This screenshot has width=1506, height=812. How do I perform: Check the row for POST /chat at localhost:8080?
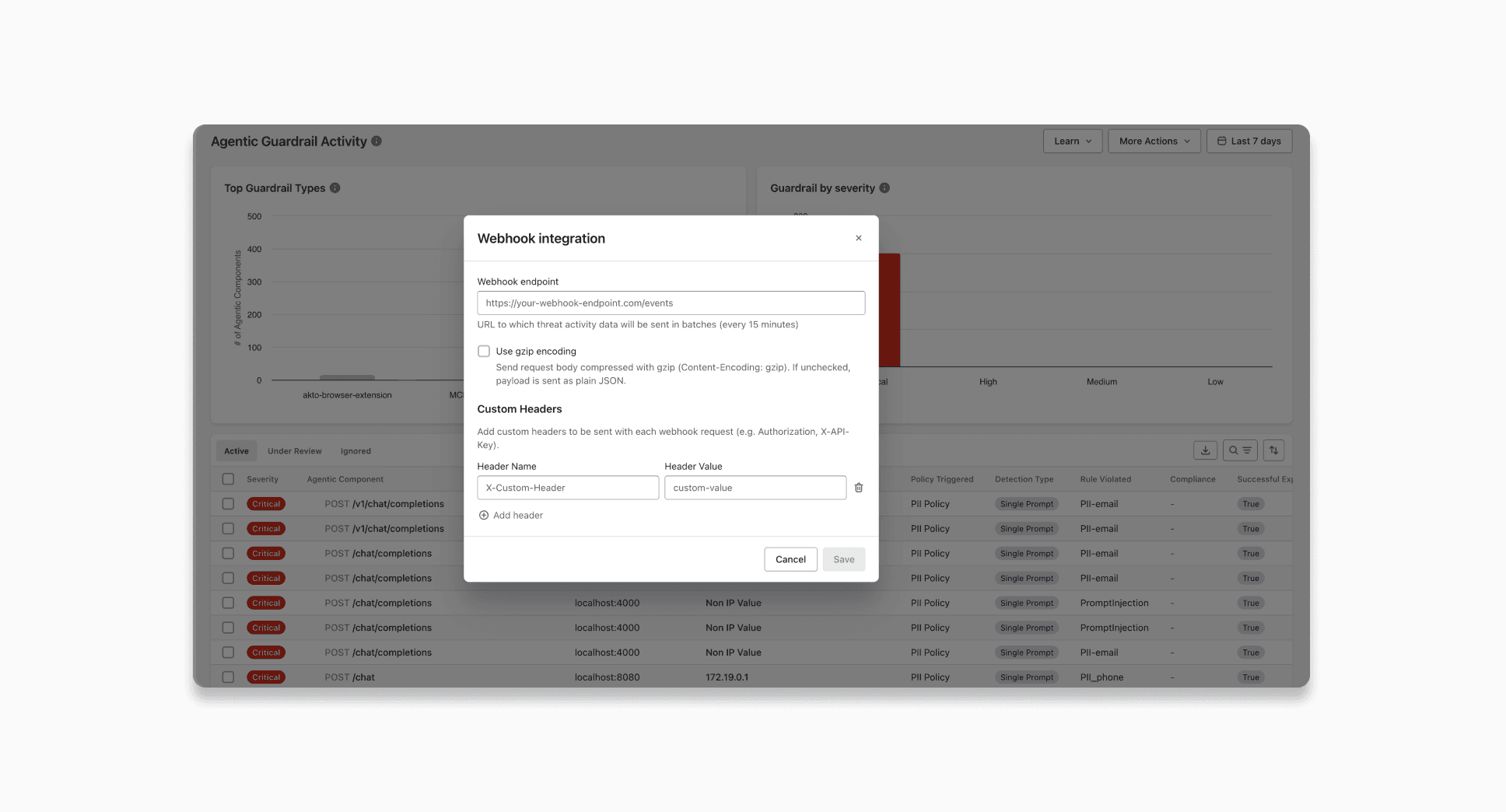228,677
